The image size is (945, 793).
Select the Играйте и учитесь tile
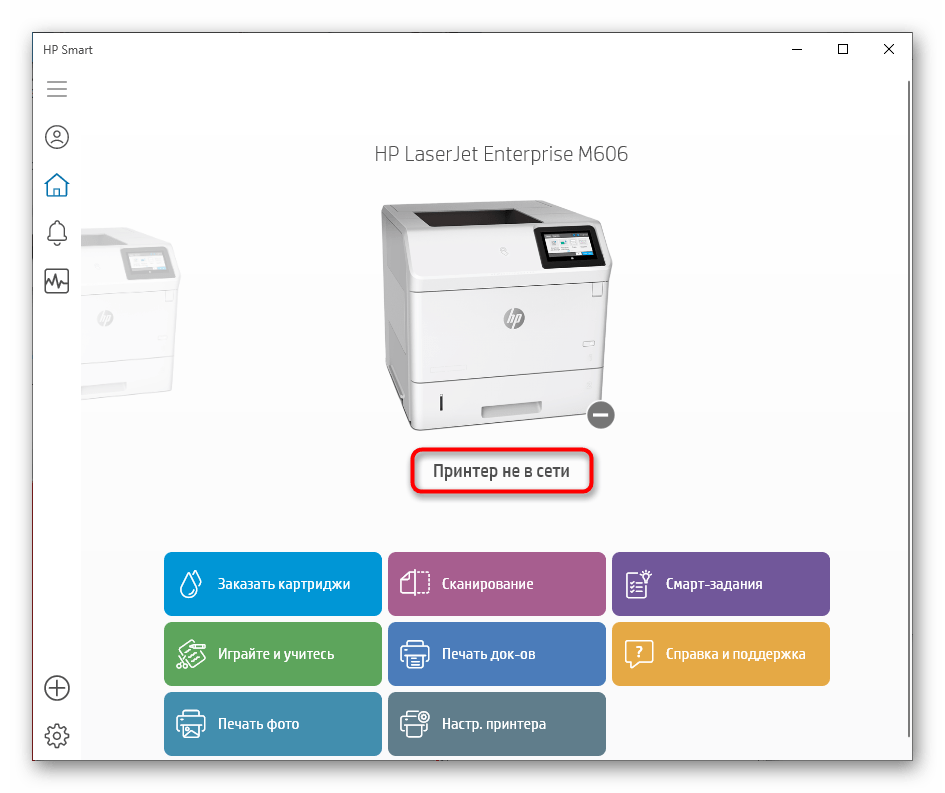273,654
